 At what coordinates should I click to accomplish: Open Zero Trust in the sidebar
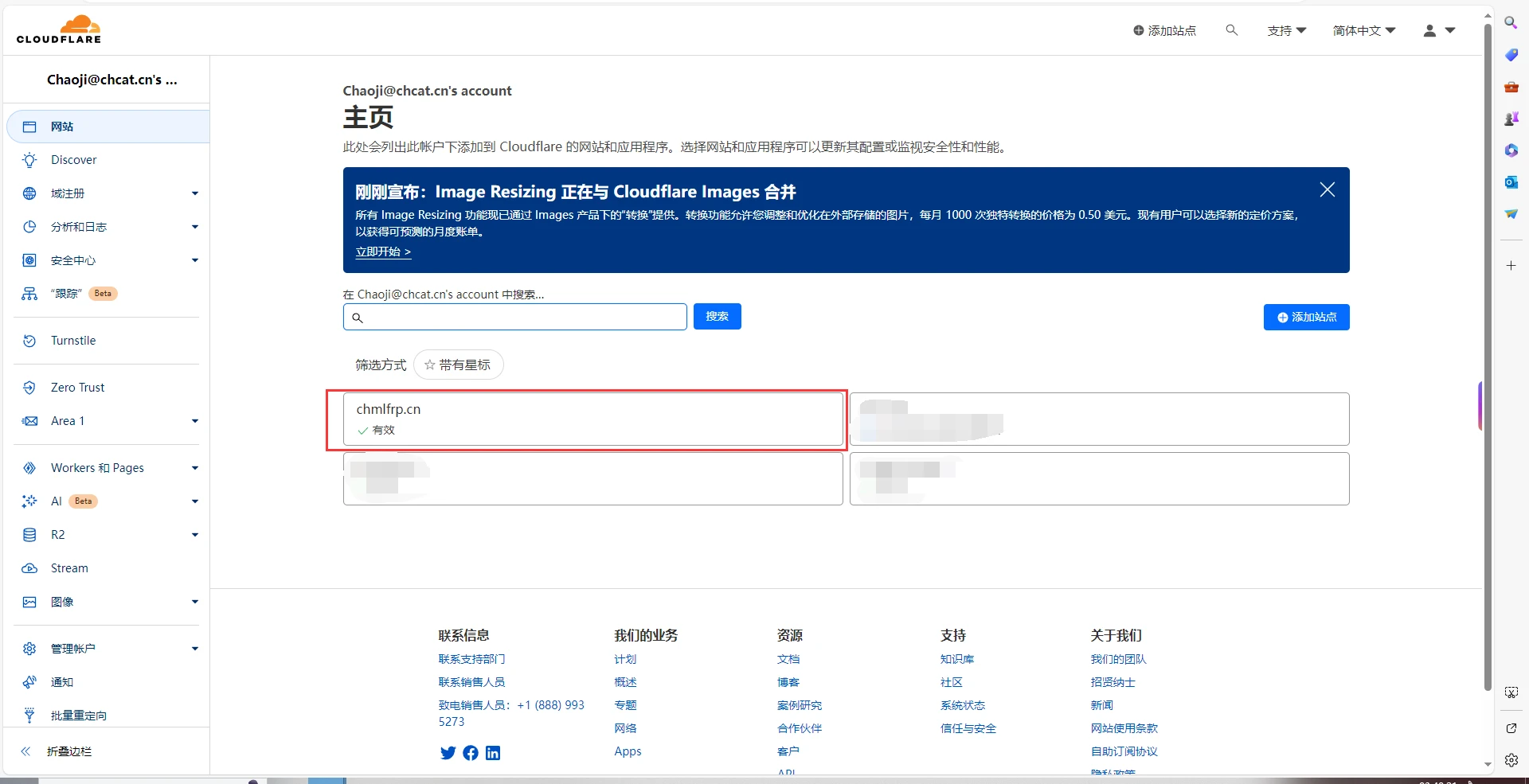pos(76,388)
